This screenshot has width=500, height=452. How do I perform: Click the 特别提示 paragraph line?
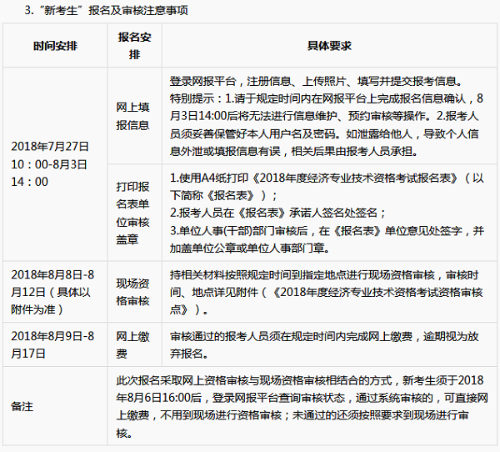[x=326, y=99]
